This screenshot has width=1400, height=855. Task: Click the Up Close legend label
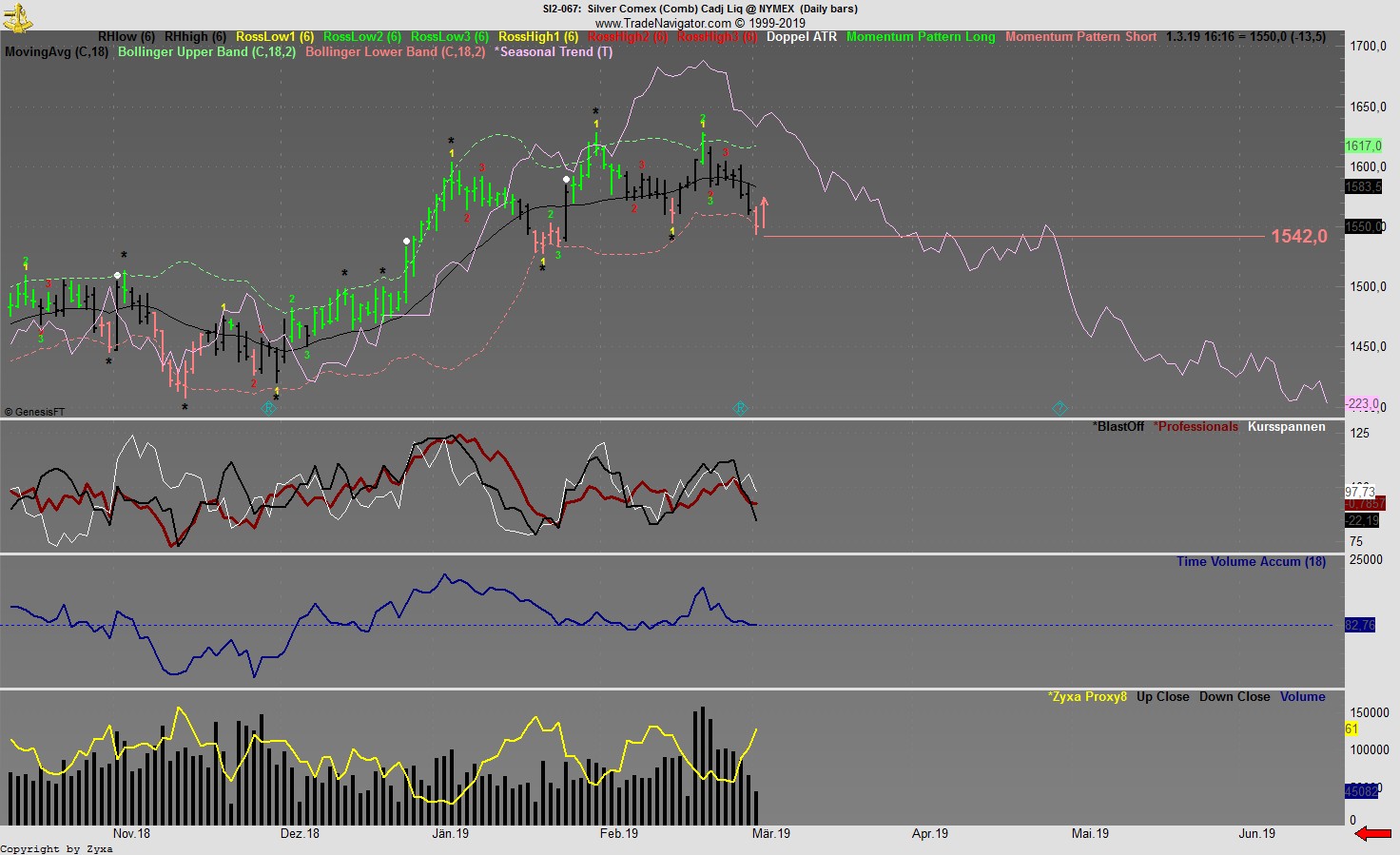point(1163,697)
